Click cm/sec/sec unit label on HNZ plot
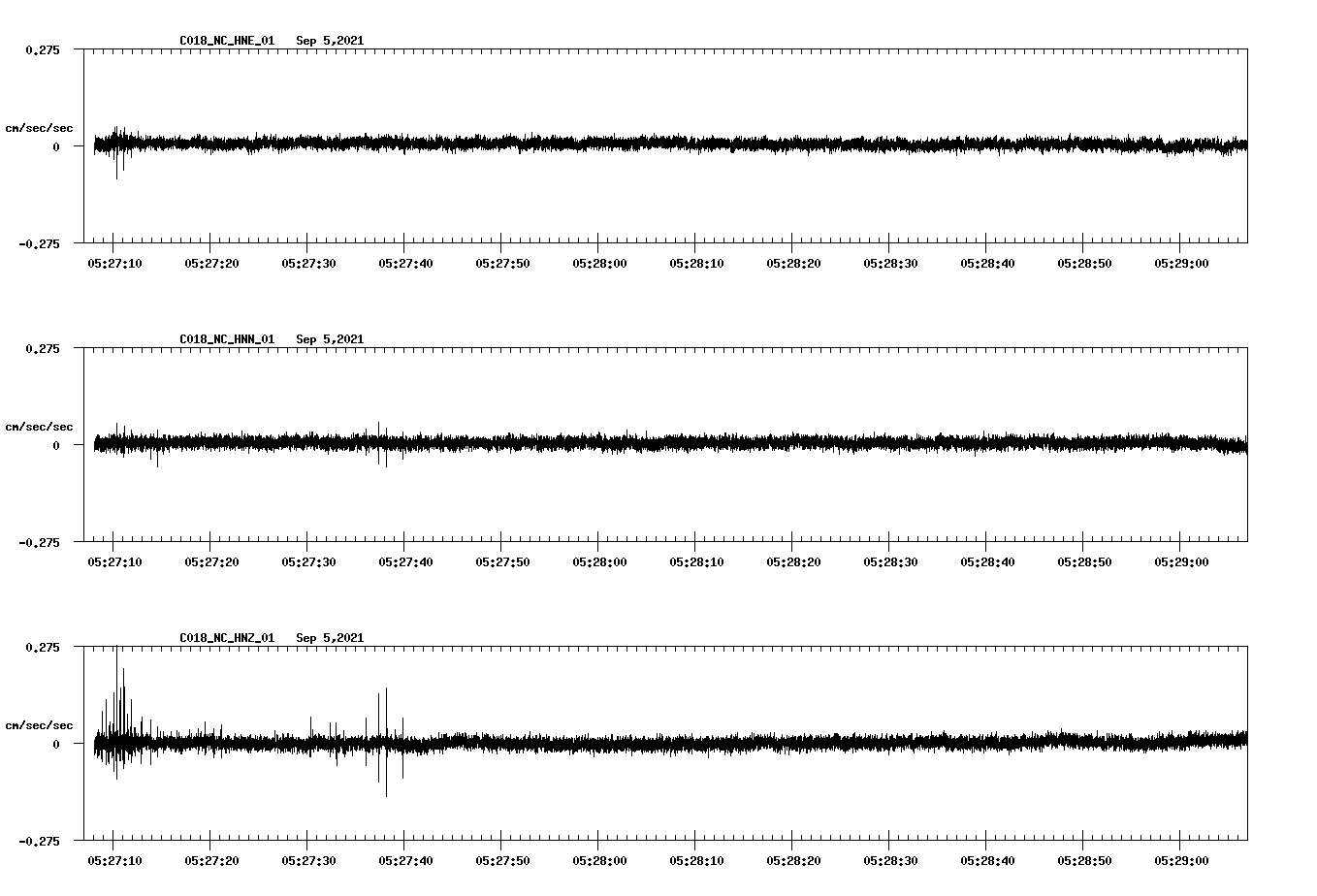 pos(39,725)
